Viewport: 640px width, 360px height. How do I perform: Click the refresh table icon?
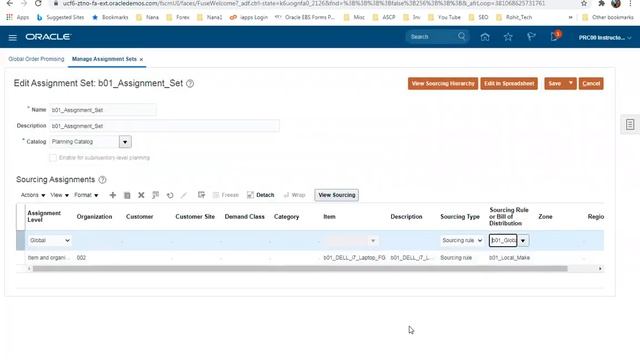click(x=170, y=195)
